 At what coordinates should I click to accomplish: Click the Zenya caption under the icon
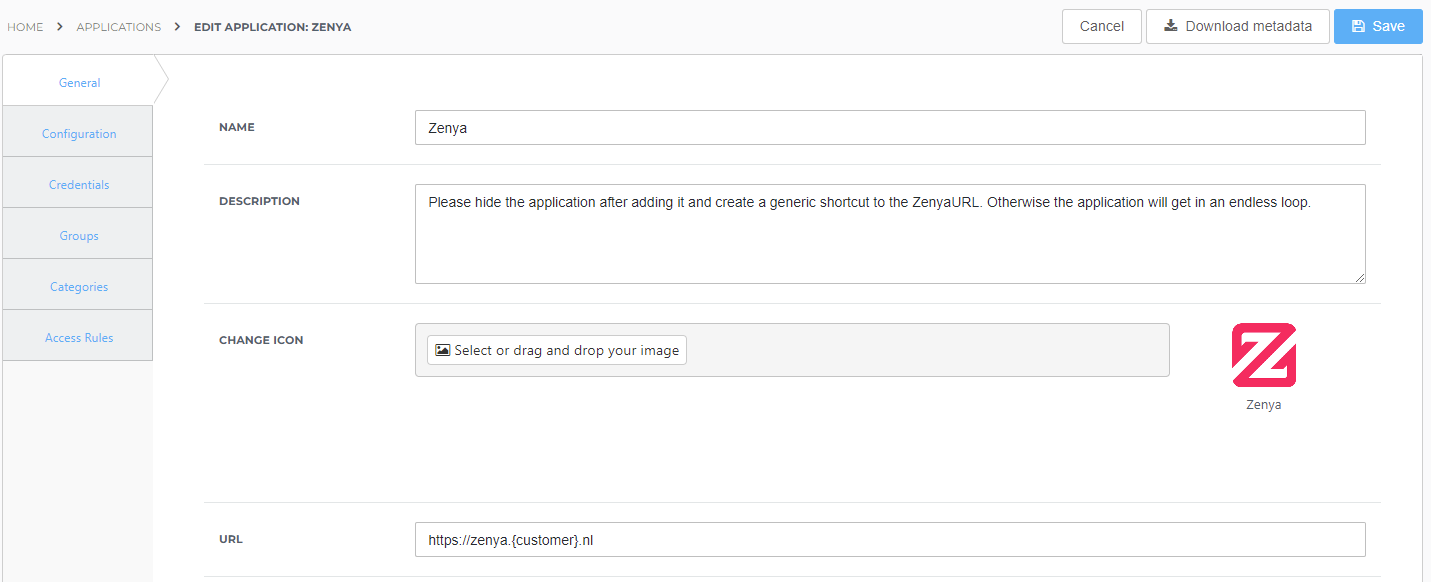tap(1264, 405)
